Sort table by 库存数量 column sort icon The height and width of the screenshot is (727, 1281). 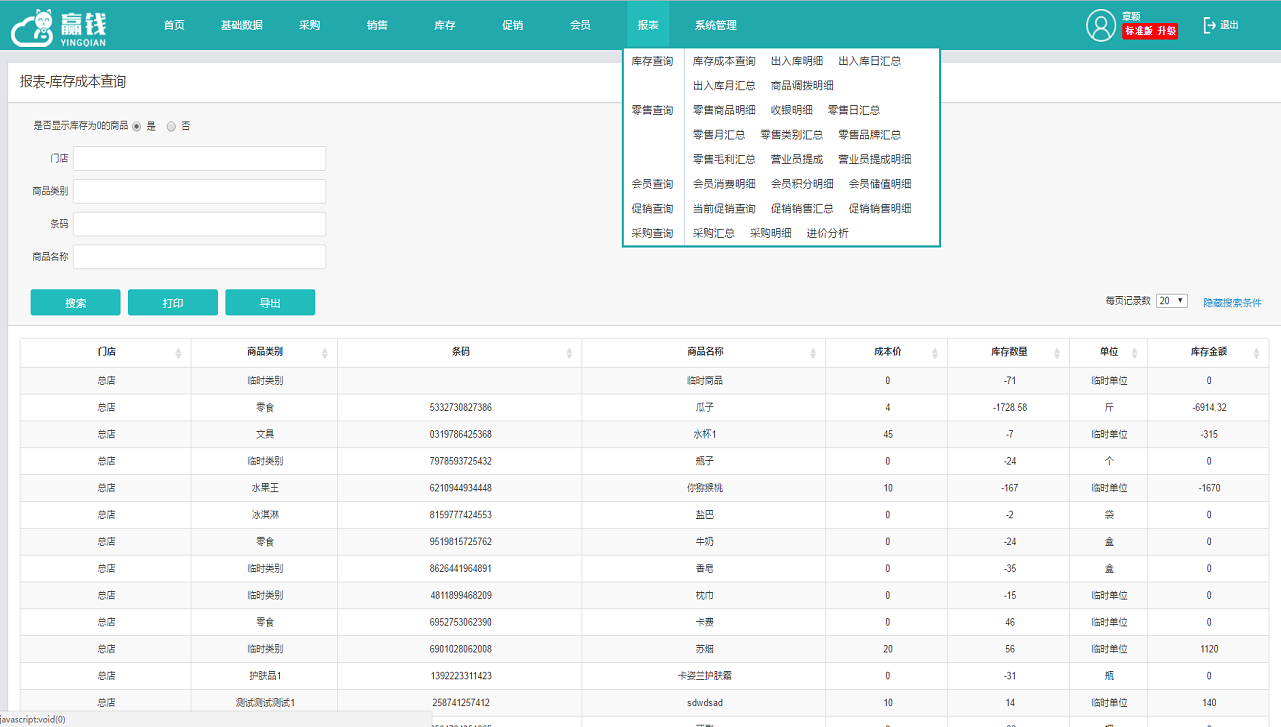click(x=1057, y=353)
